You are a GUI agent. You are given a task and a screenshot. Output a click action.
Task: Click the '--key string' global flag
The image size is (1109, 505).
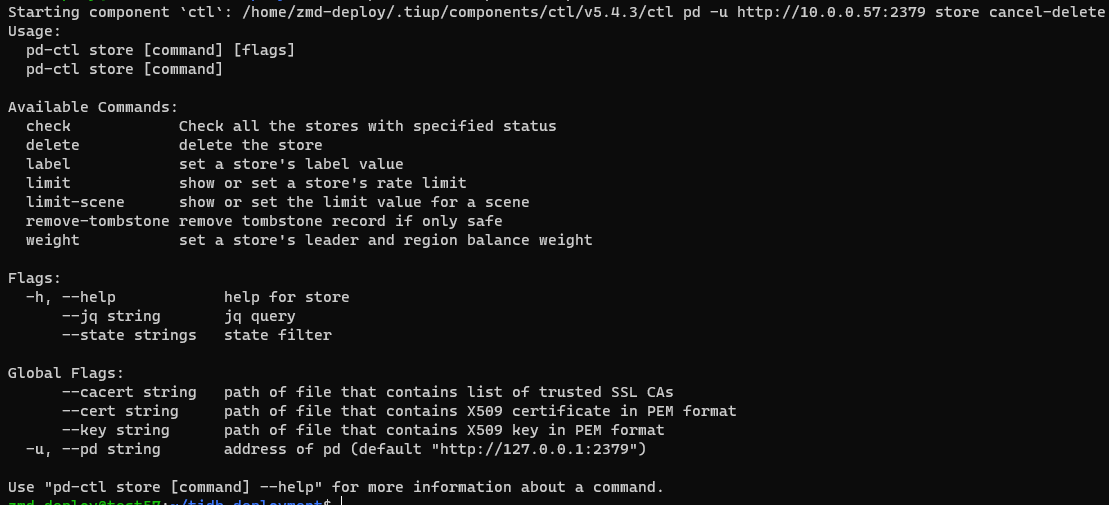click(x=115, y=430)
